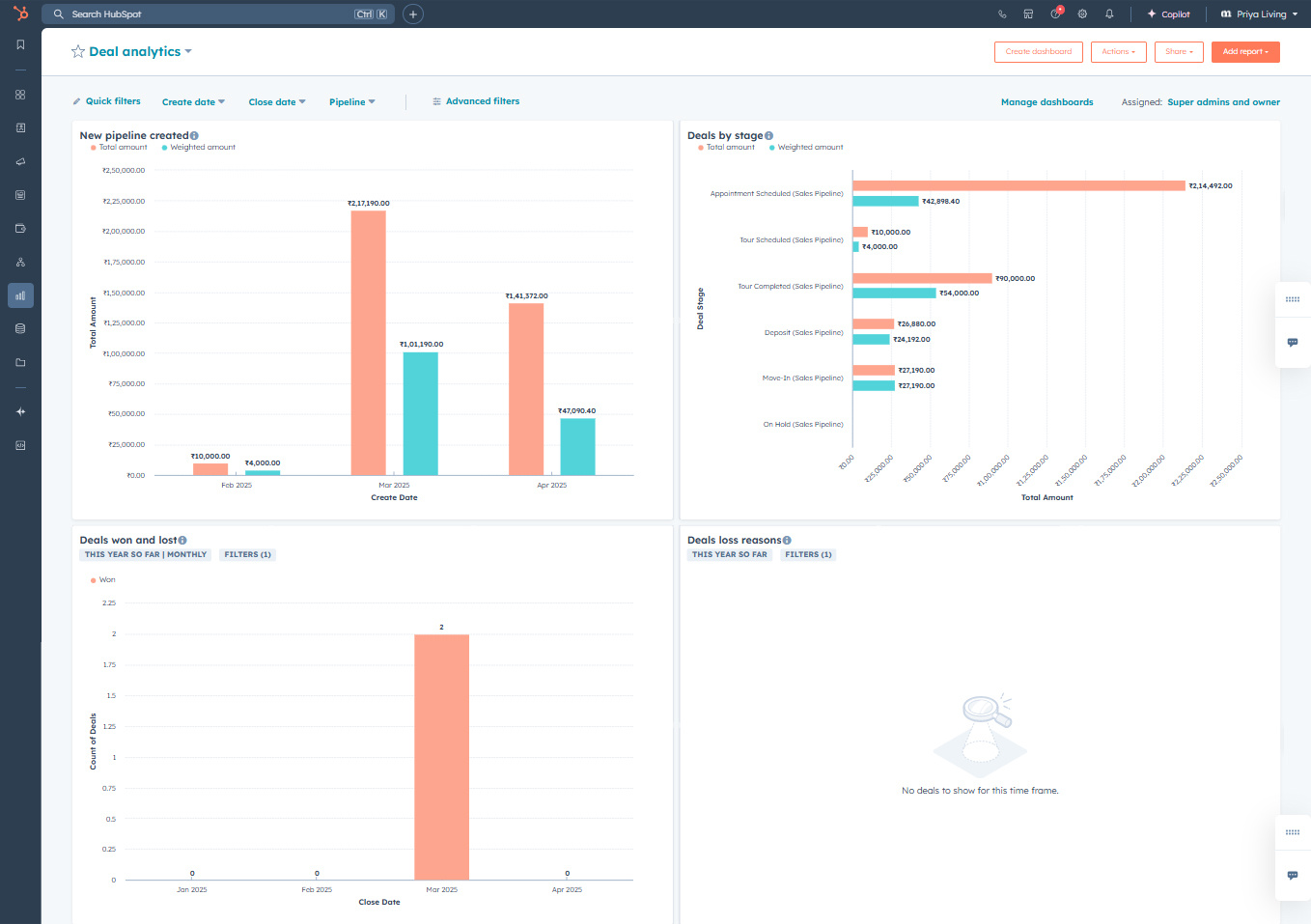Click the Manage dashboards link
Viewport: 1311px width, 924px height.
click(1046, 102)
